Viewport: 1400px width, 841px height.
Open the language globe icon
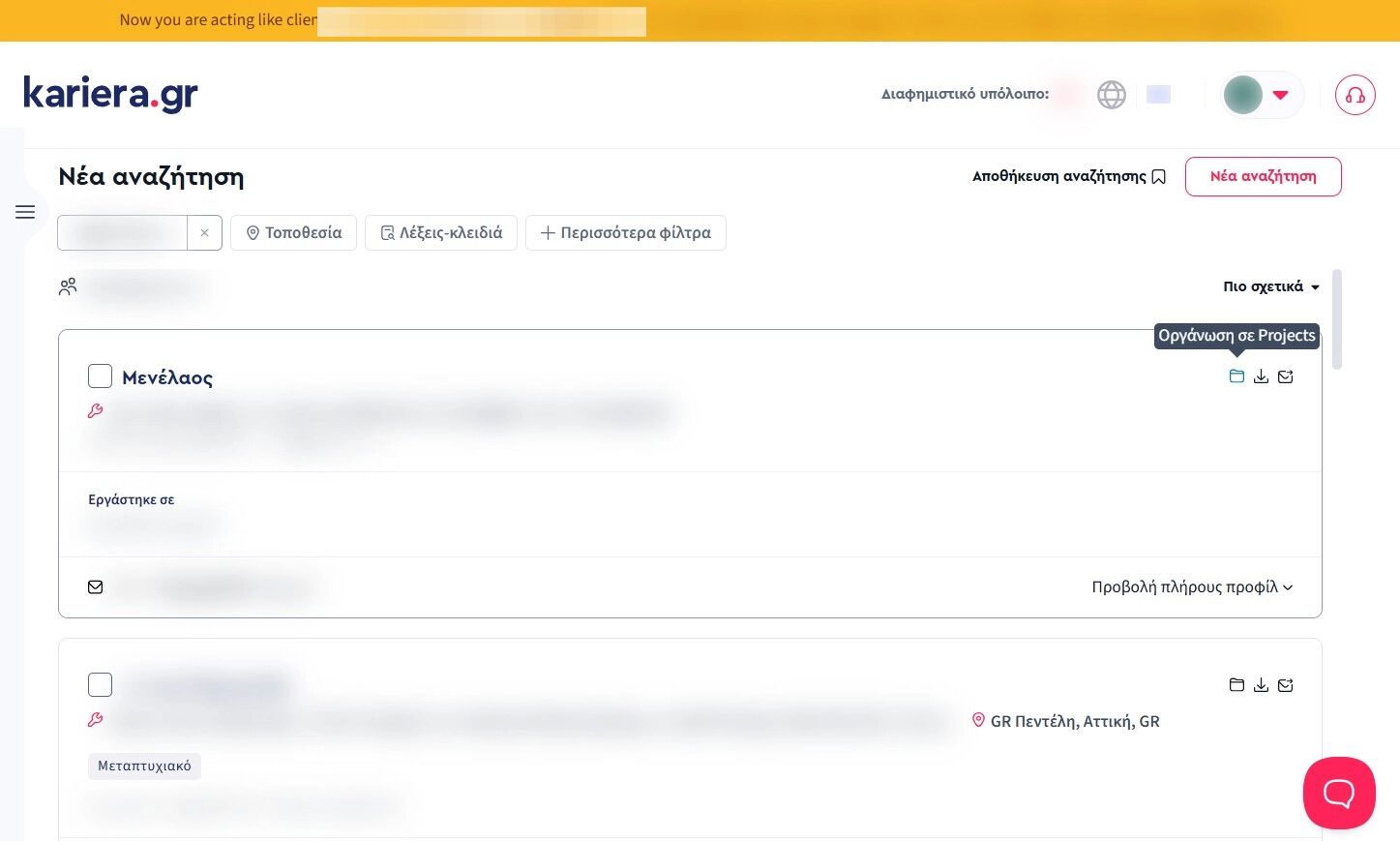[1112, 95]
